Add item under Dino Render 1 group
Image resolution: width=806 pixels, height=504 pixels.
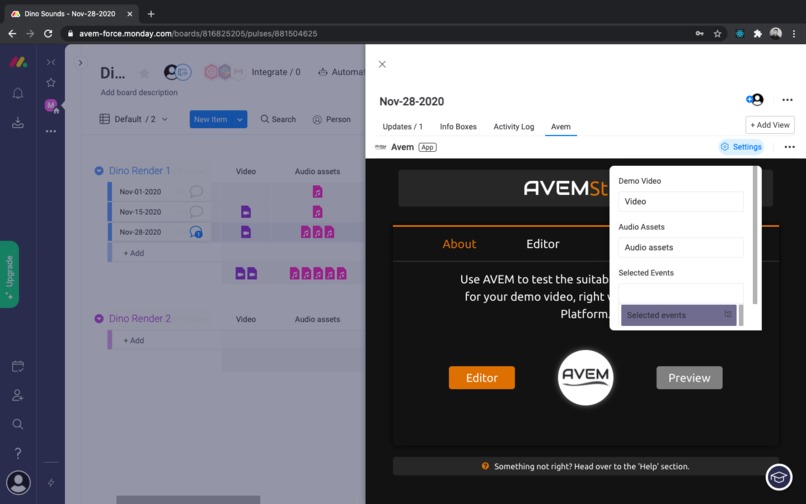(x=134, y=253)
